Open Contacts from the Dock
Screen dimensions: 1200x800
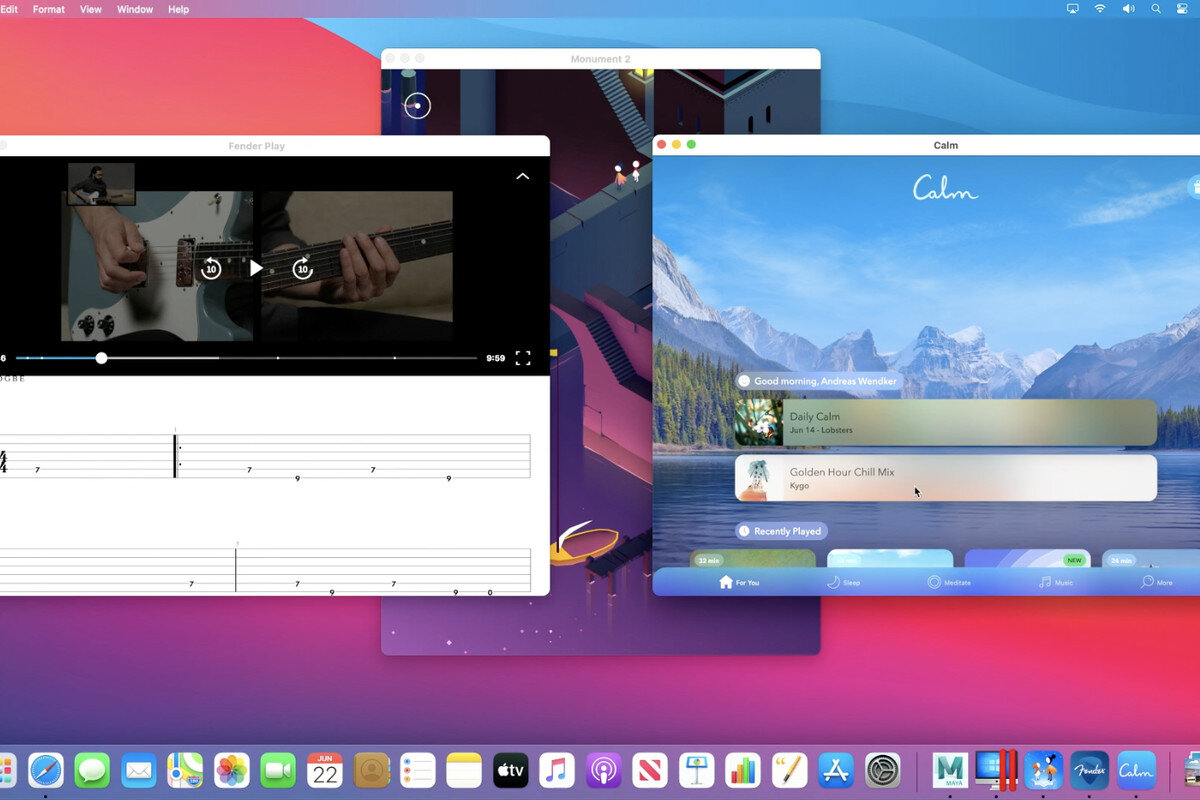point(371,770)
